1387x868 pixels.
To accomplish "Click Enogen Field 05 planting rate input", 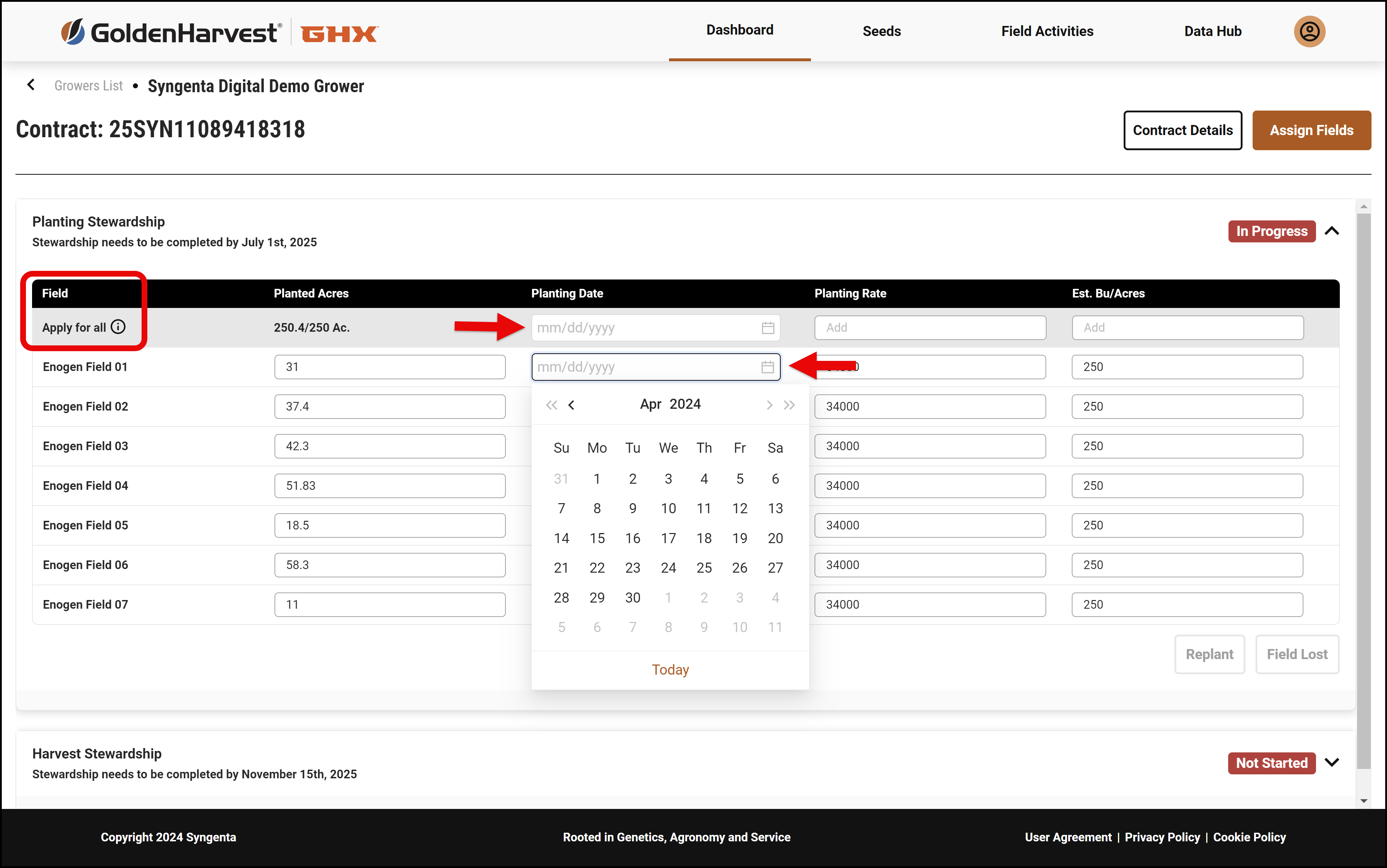I will point(929,525).
